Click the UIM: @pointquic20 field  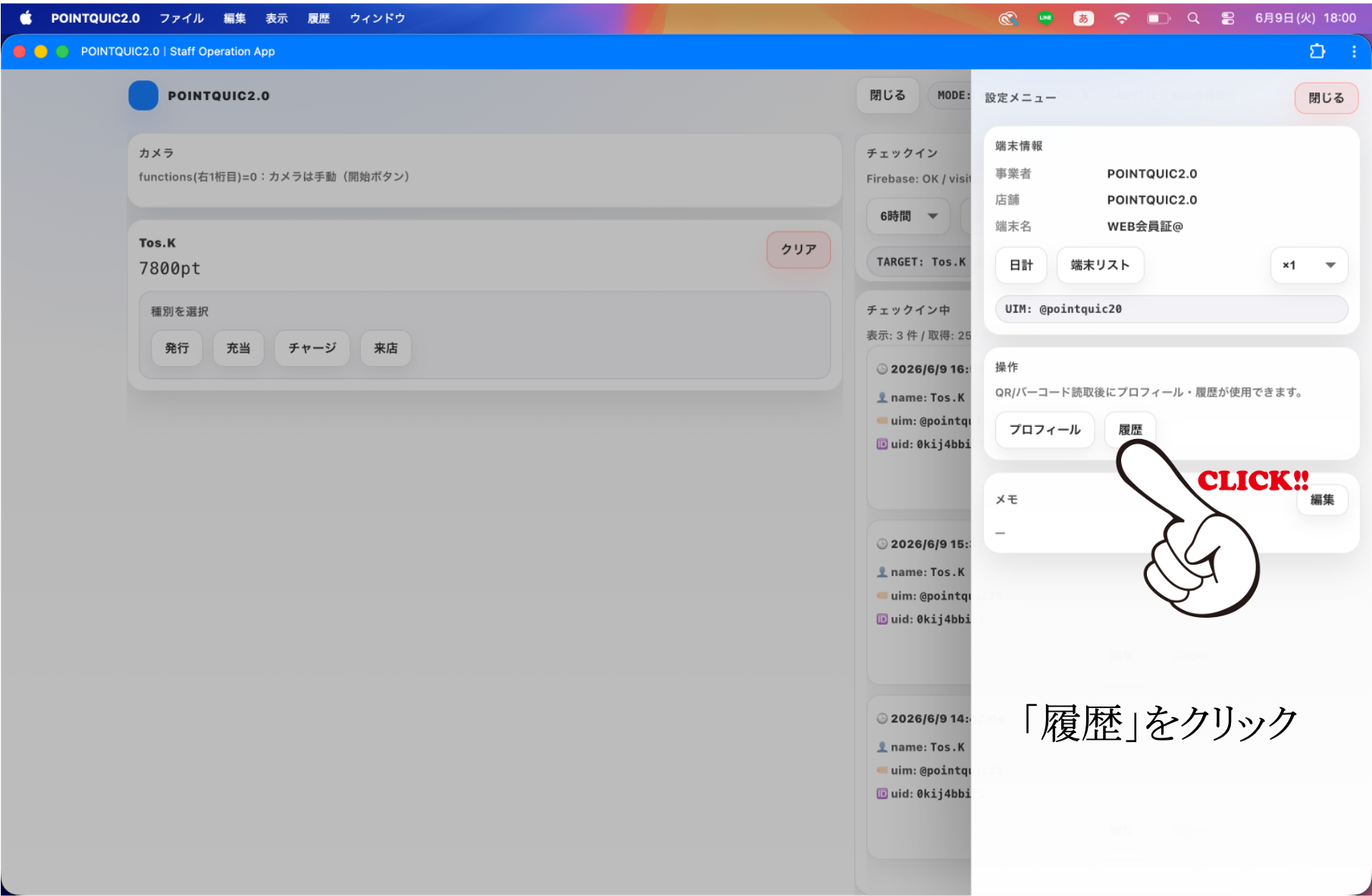coord(1171,309)
